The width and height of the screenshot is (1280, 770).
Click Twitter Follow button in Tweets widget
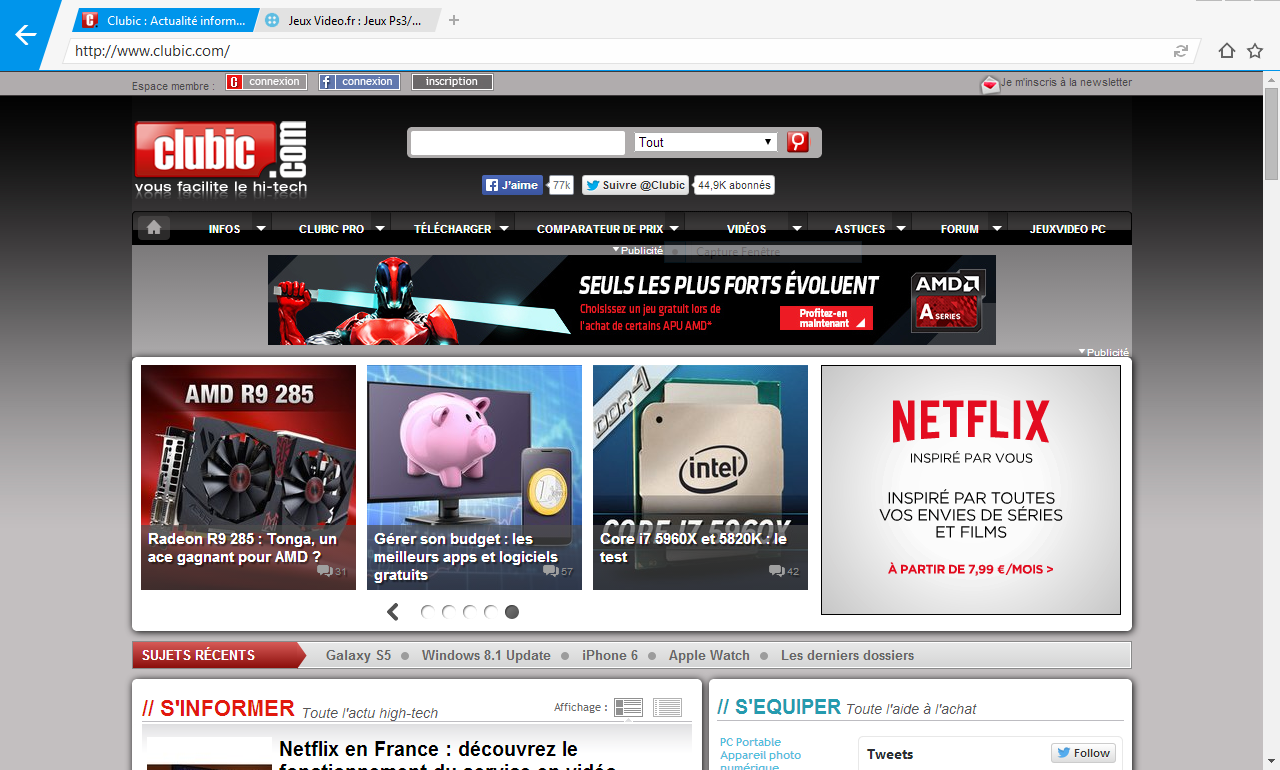(x=1083, y=753)
